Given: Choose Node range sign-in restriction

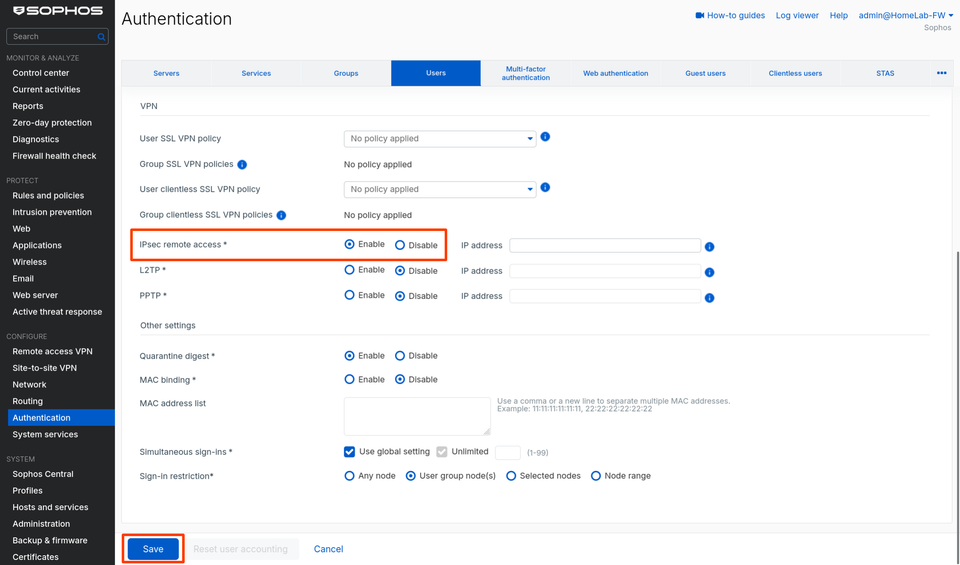Looking at the screenshot, I should point(596,476).
